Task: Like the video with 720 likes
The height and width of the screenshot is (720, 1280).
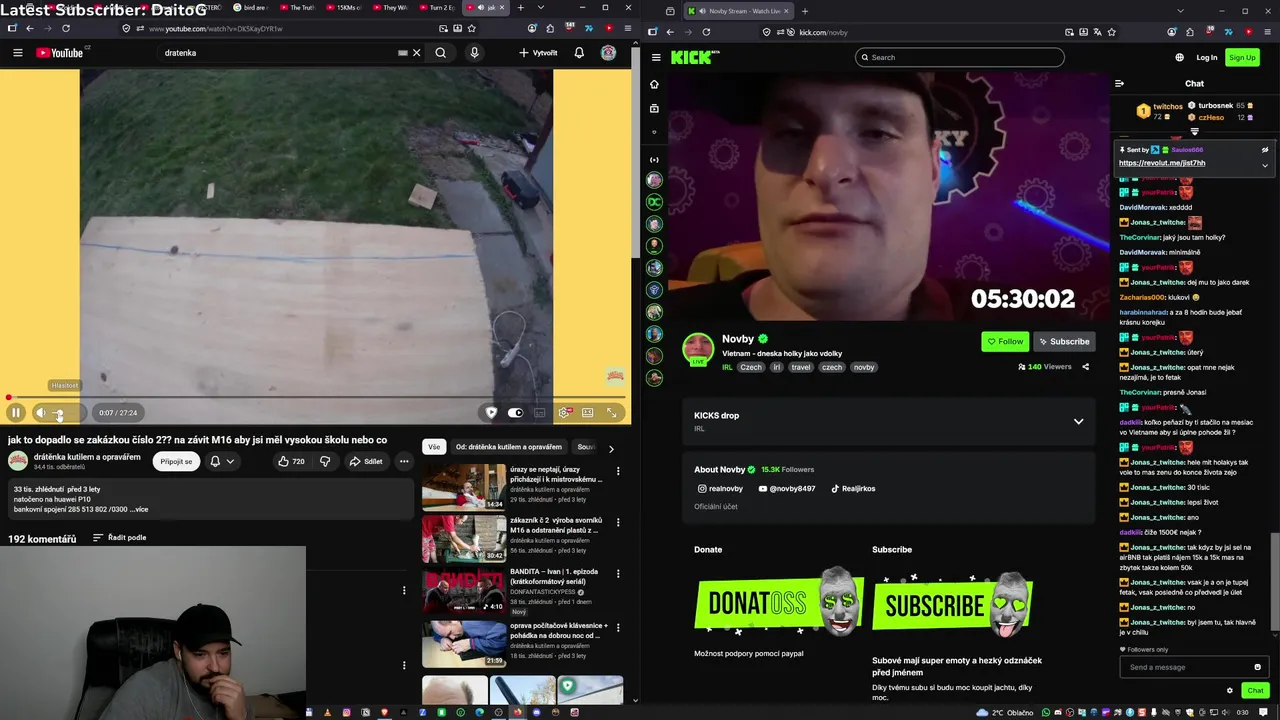Action: coord(291,461)
